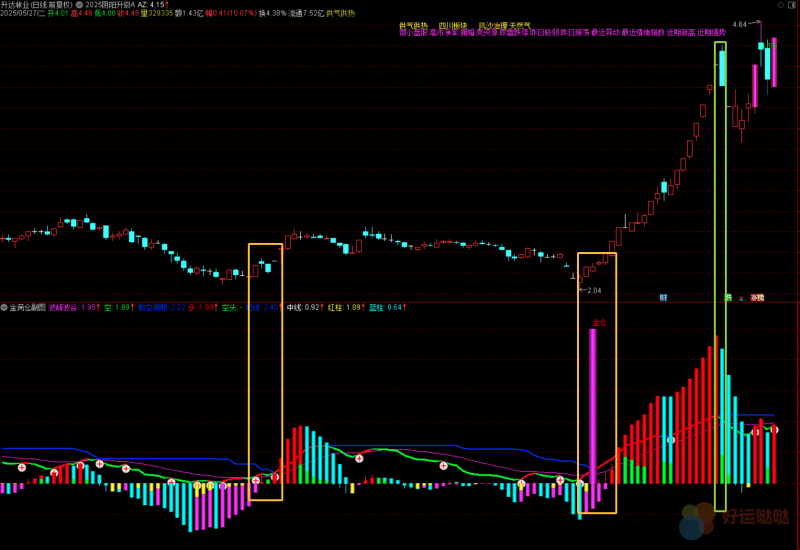Click the float value 流通7.52亿
The image size is (800, 550).
[x=306, y=13]
